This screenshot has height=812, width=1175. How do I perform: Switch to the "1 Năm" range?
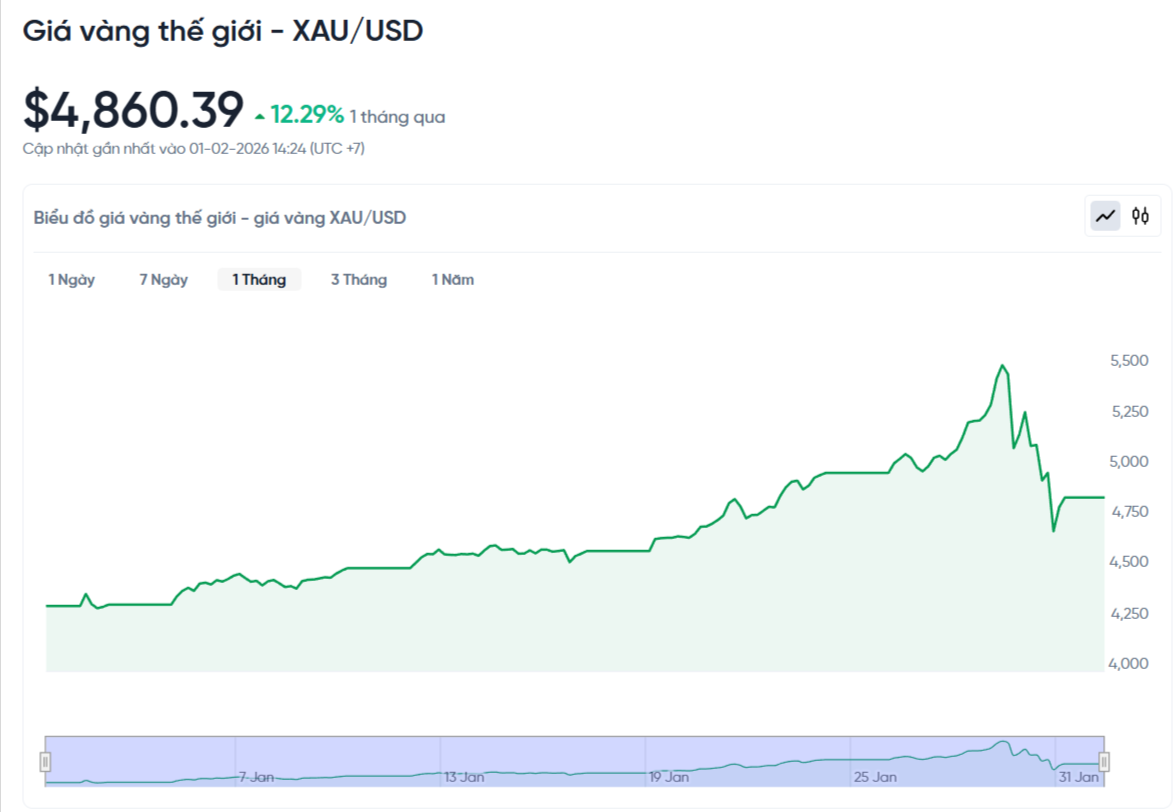(x=452, y=279)
